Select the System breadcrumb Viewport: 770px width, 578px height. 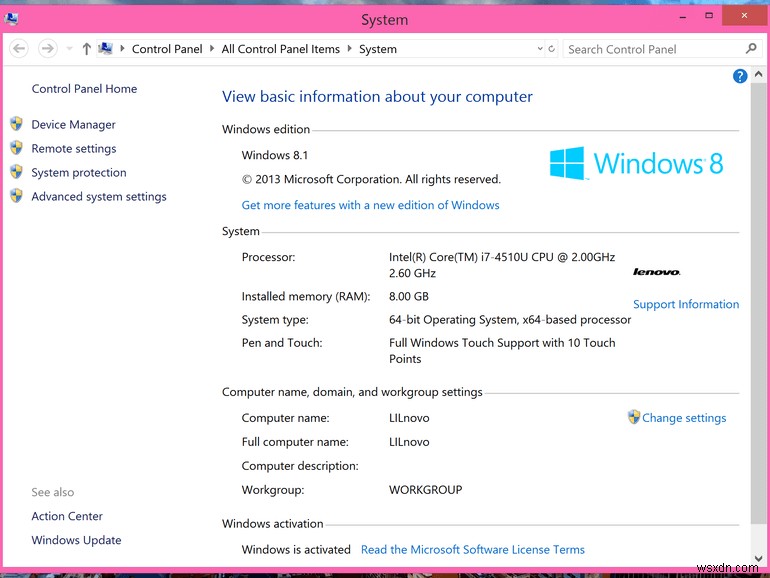click(378, 49)
